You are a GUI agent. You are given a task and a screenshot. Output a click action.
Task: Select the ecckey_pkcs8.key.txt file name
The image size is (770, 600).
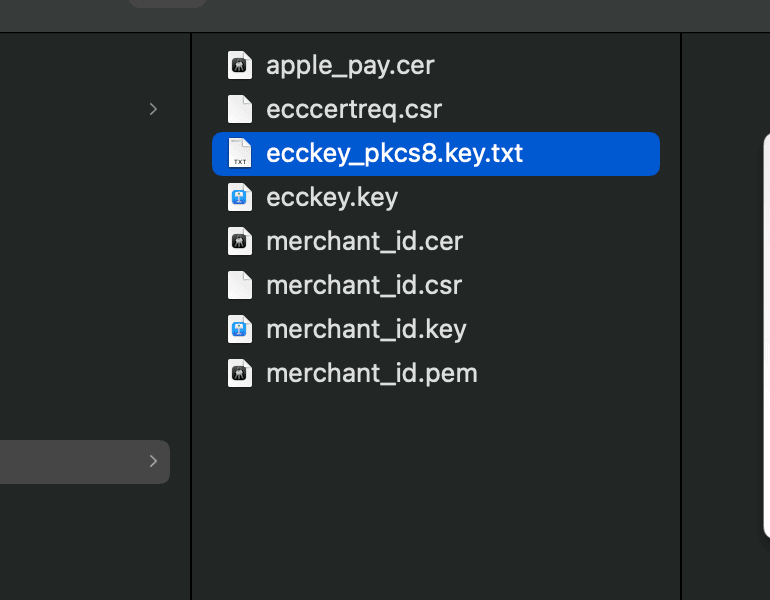pos(394,154)
